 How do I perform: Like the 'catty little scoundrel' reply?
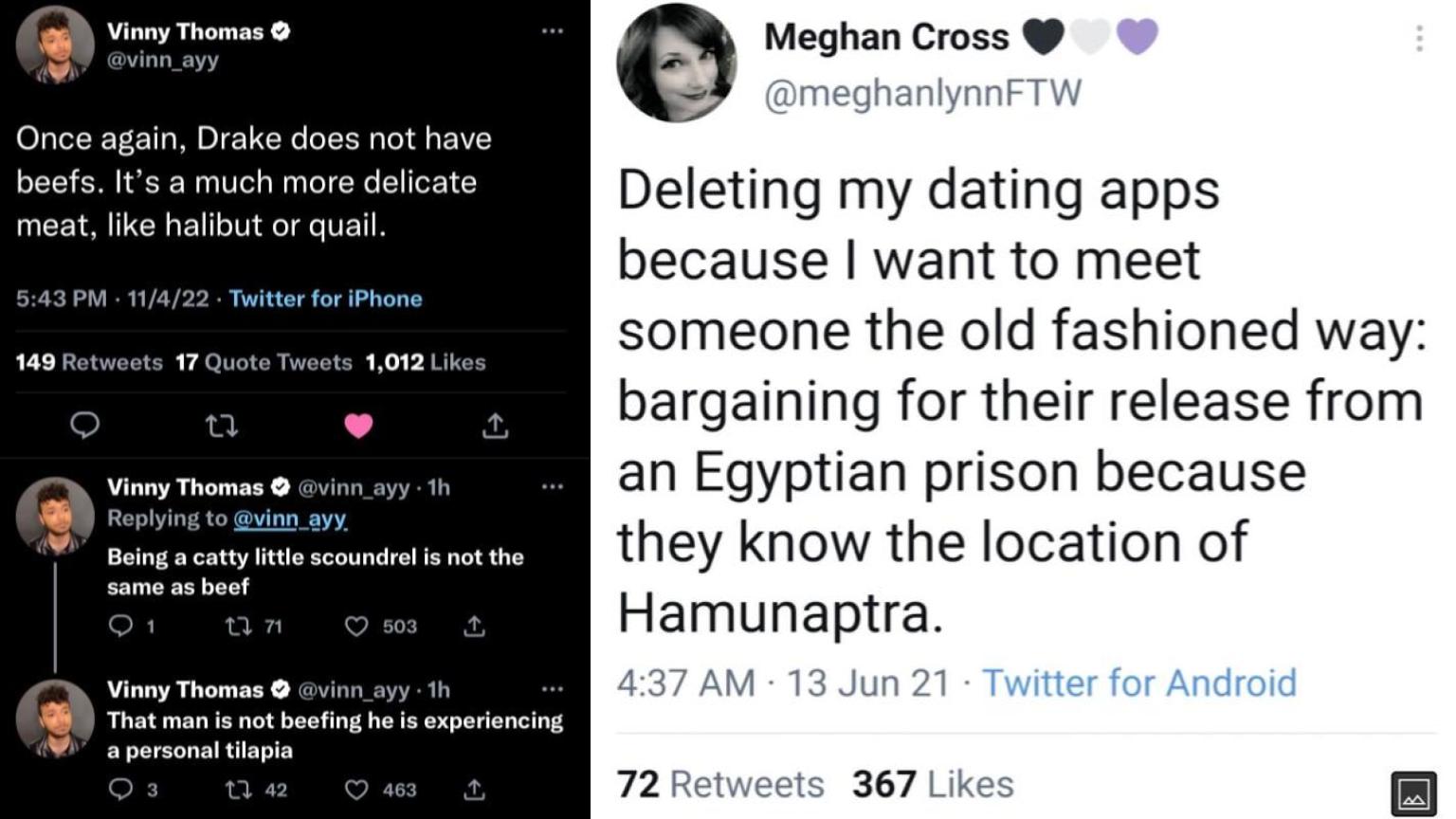(356, 627)
